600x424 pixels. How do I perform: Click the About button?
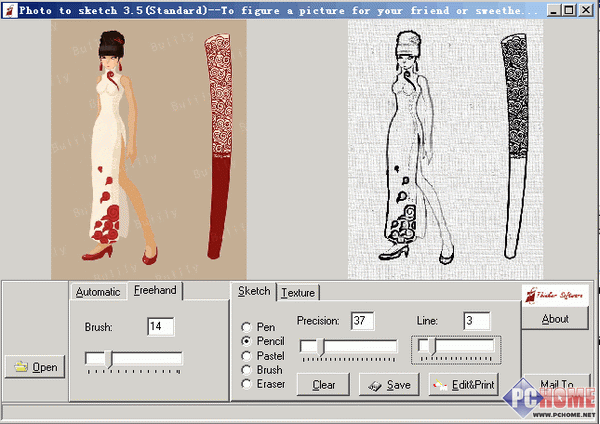[x=555, y=319]
